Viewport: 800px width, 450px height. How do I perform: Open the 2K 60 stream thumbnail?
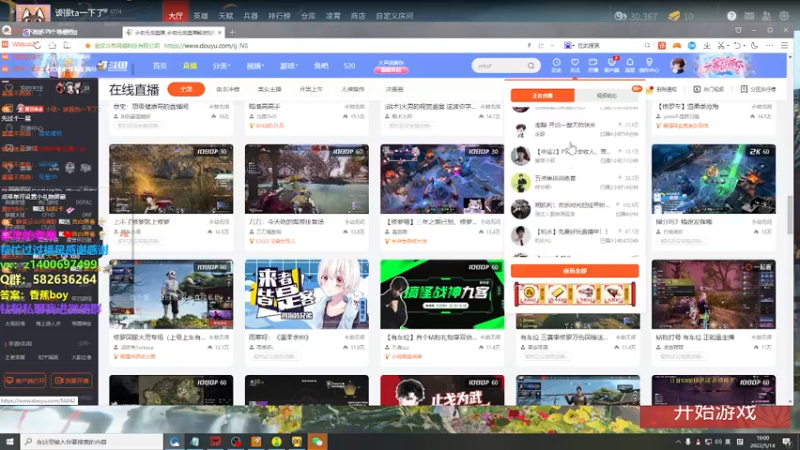click(713, 179)
